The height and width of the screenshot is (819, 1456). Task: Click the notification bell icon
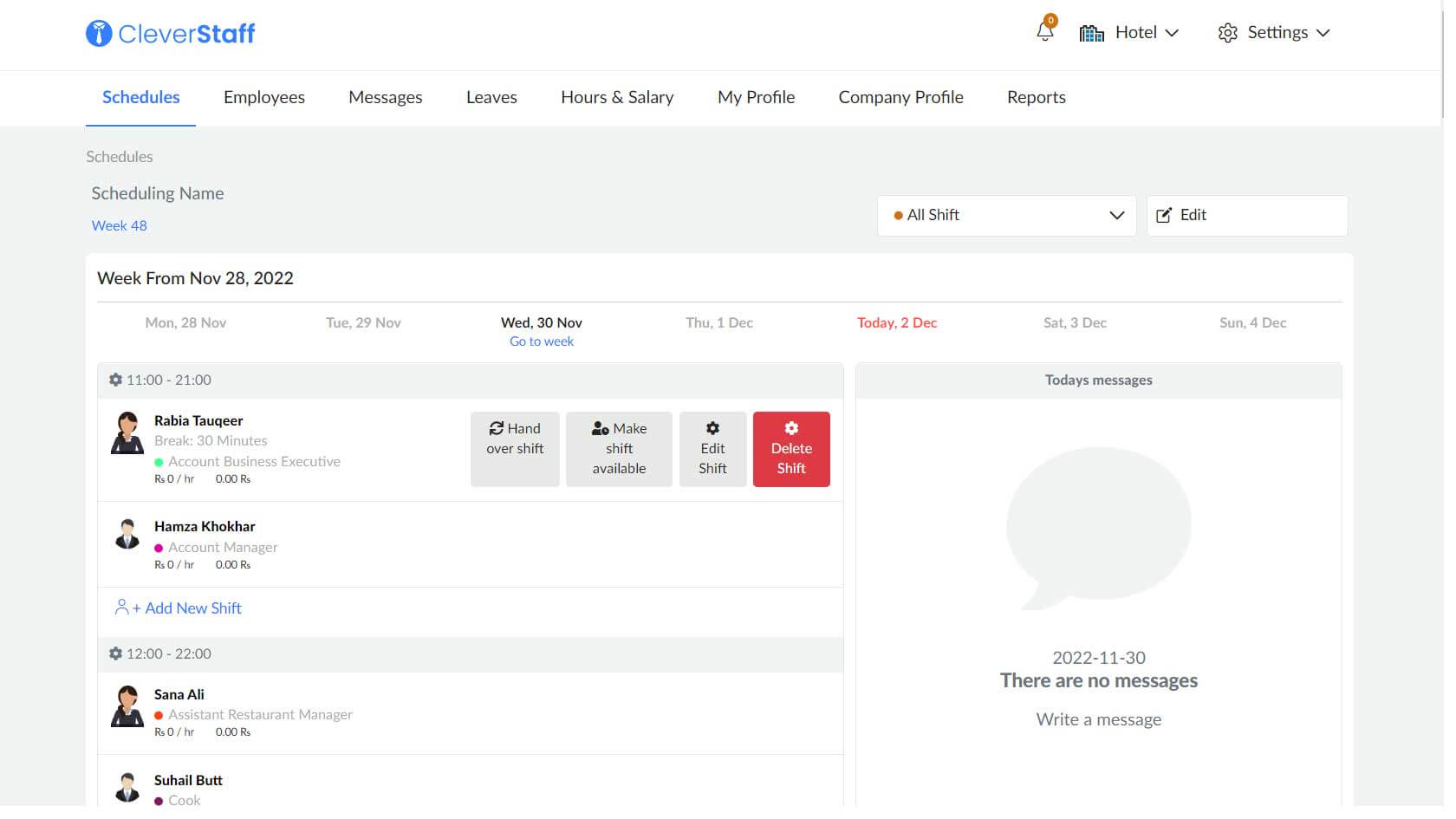point(1044,32)
